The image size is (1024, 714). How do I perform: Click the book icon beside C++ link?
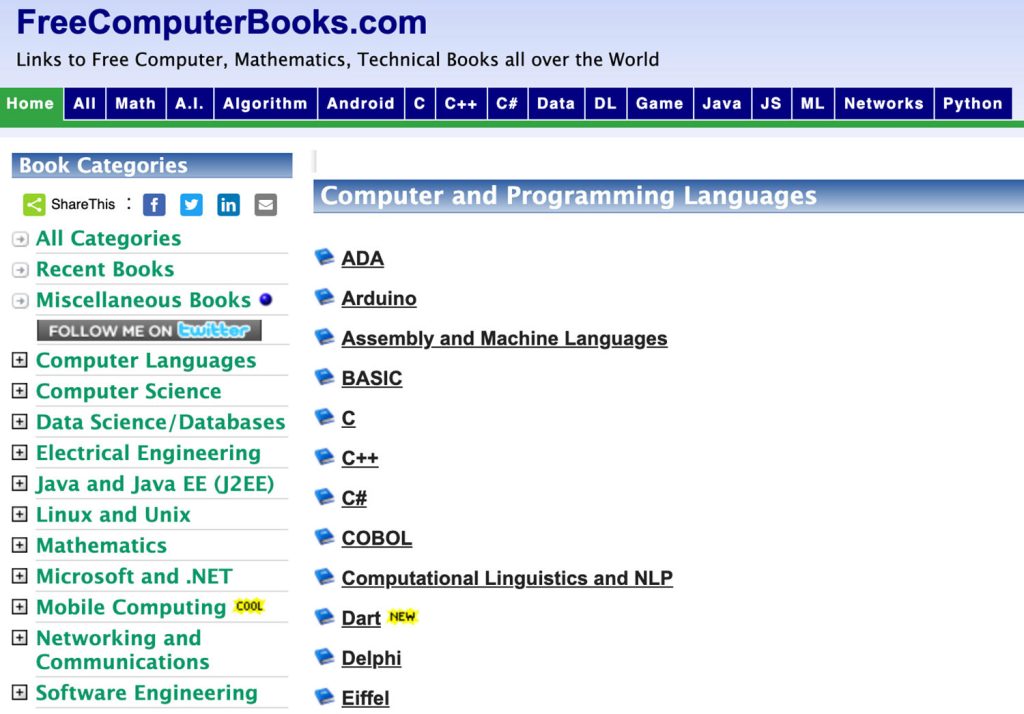(325, 457)
